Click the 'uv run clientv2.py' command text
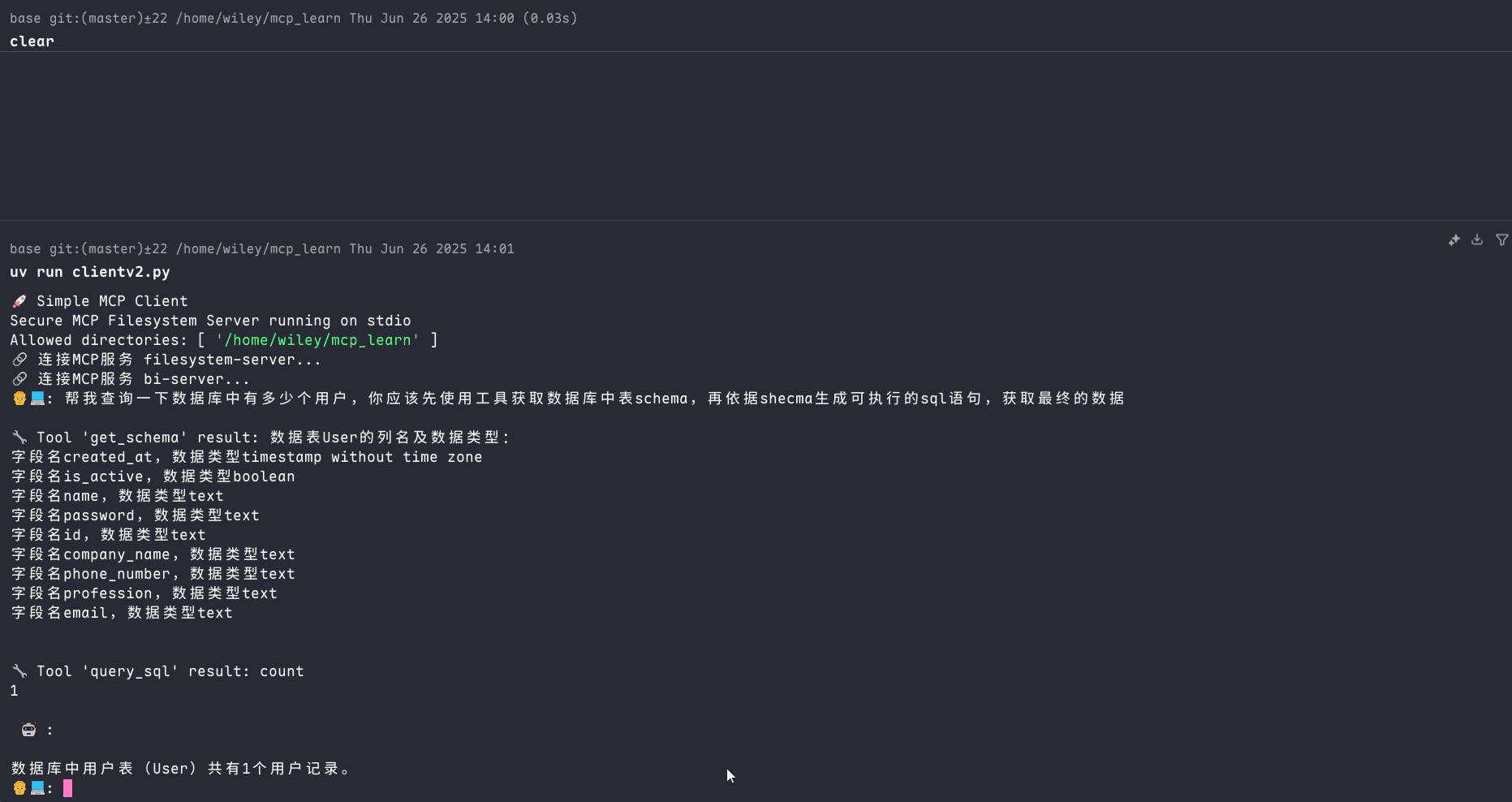 click(x=89, y=272)
